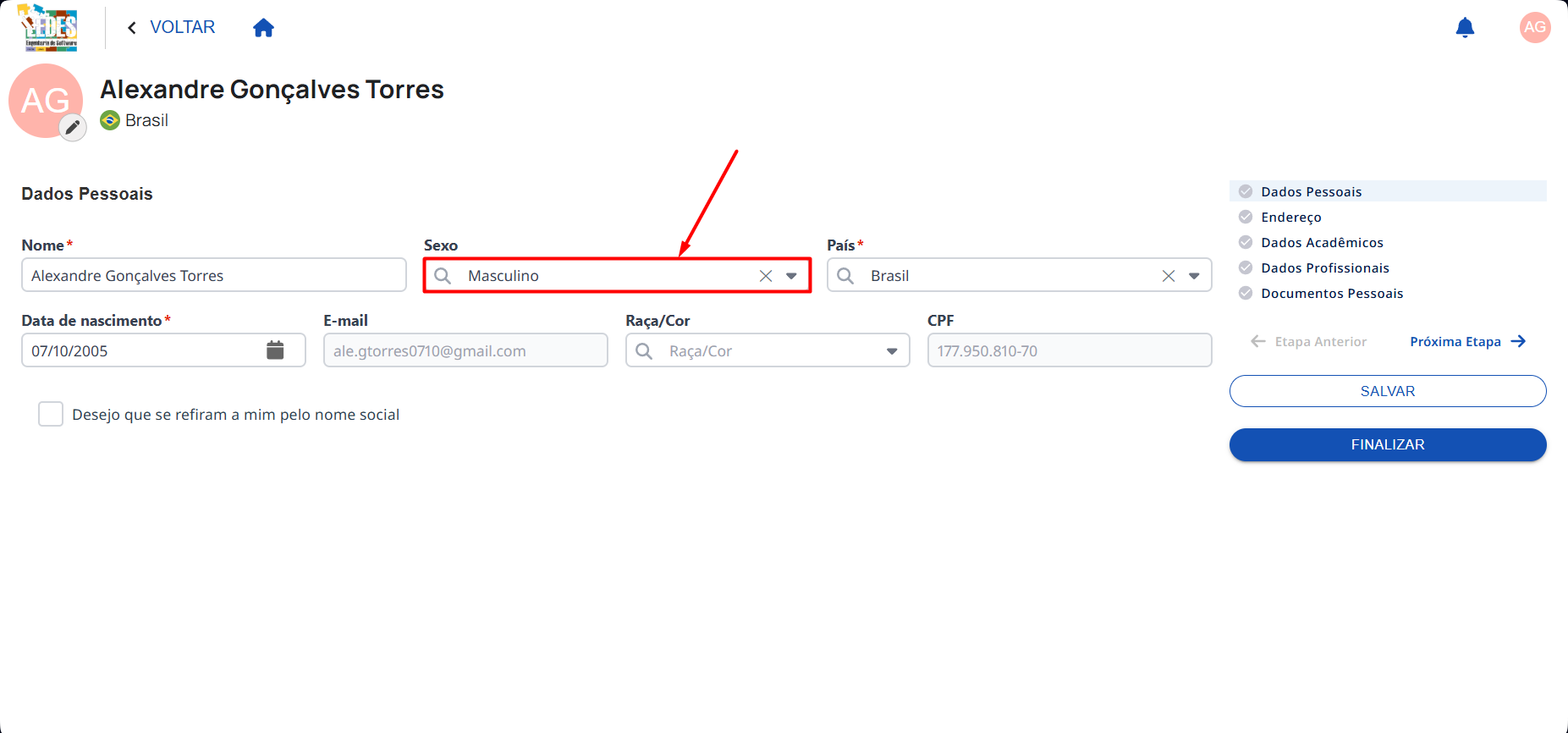Open the home page via house icon

(x=263, y=28)
